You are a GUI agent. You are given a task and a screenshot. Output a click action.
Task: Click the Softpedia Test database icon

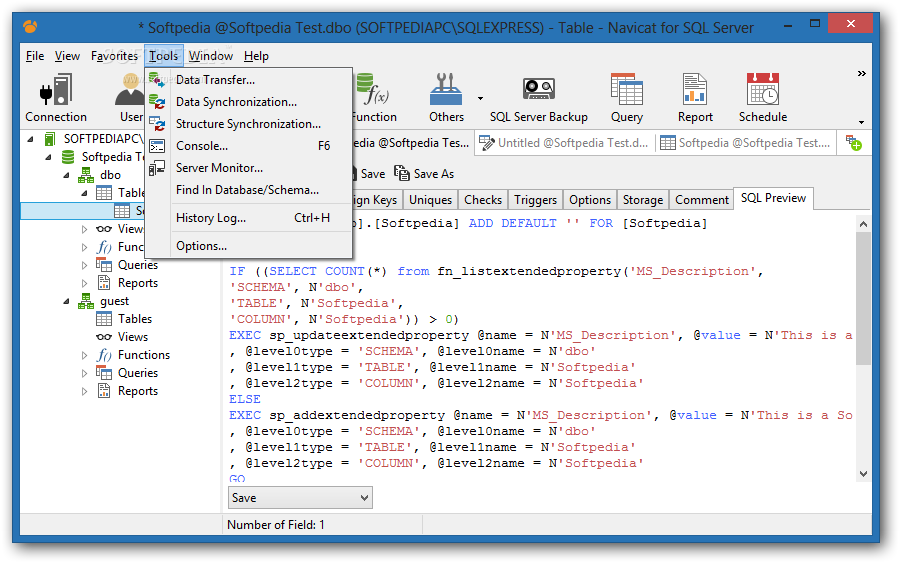[x=68, y=157]
